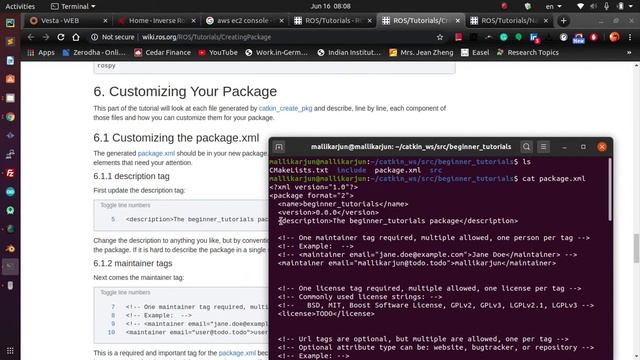Open the Easel bookmark

[x=475, y=53]
